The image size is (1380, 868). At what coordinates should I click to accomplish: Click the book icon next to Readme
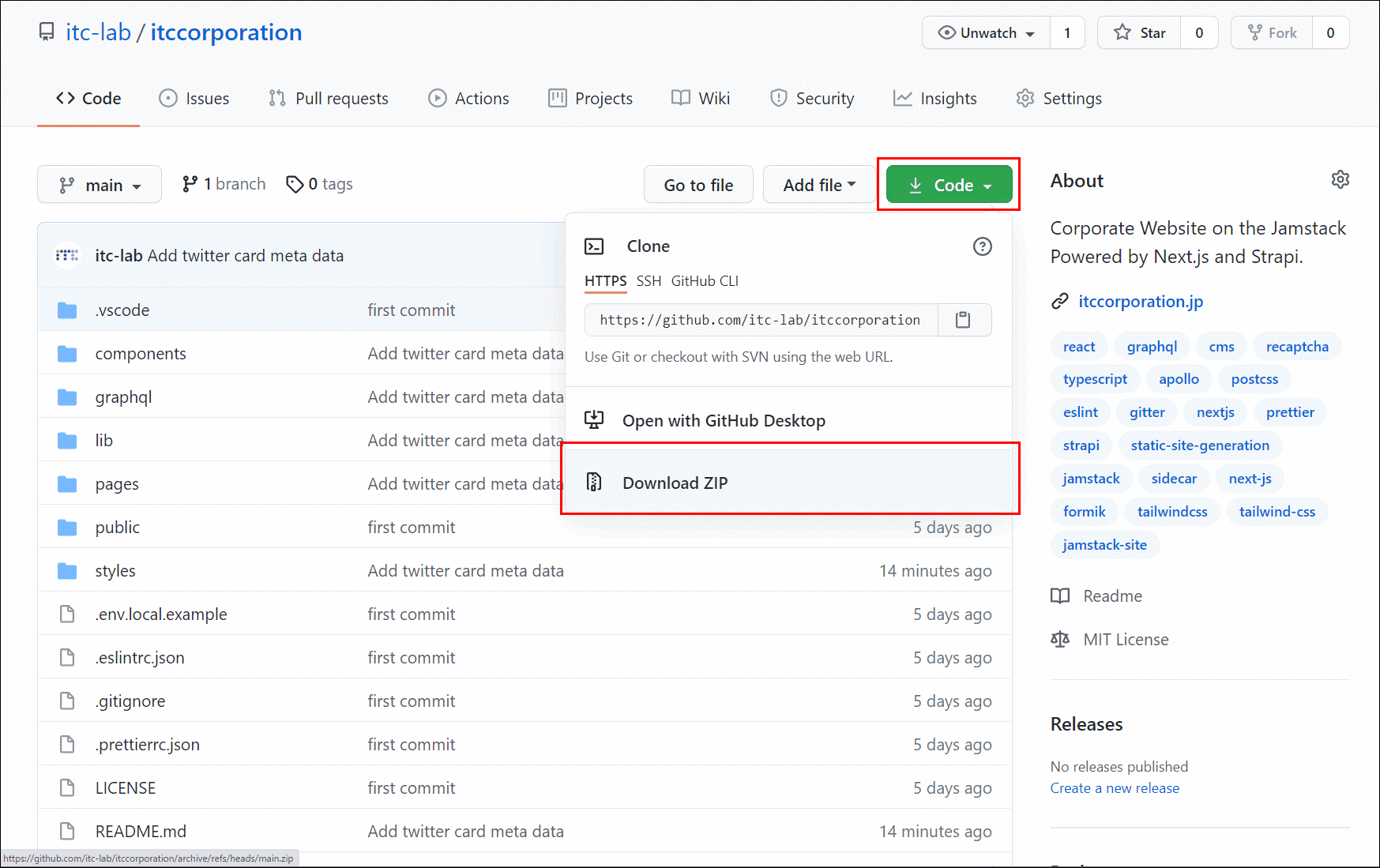coord(1060,596)
